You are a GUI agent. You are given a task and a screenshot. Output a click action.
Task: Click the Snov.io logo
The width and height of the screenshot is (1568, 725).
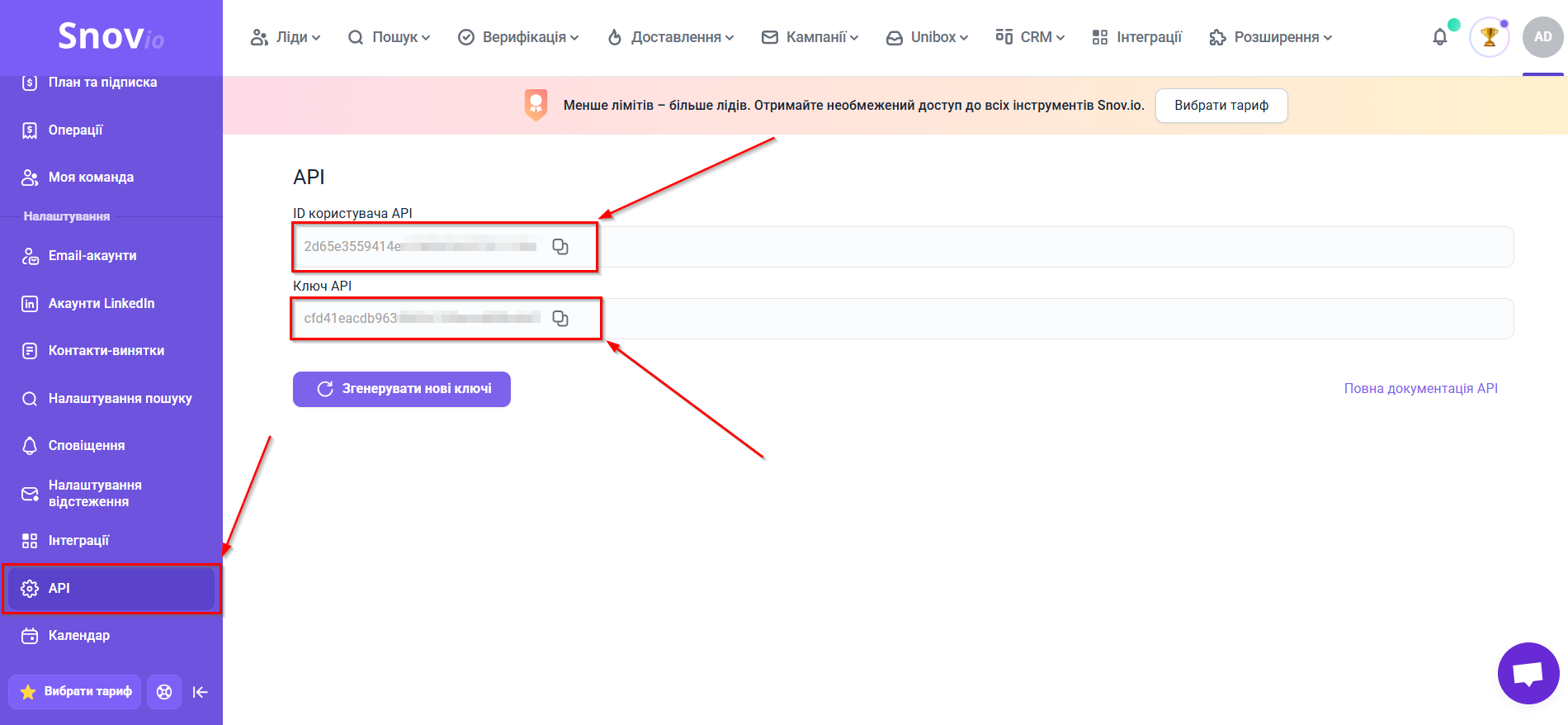(111, 36)
